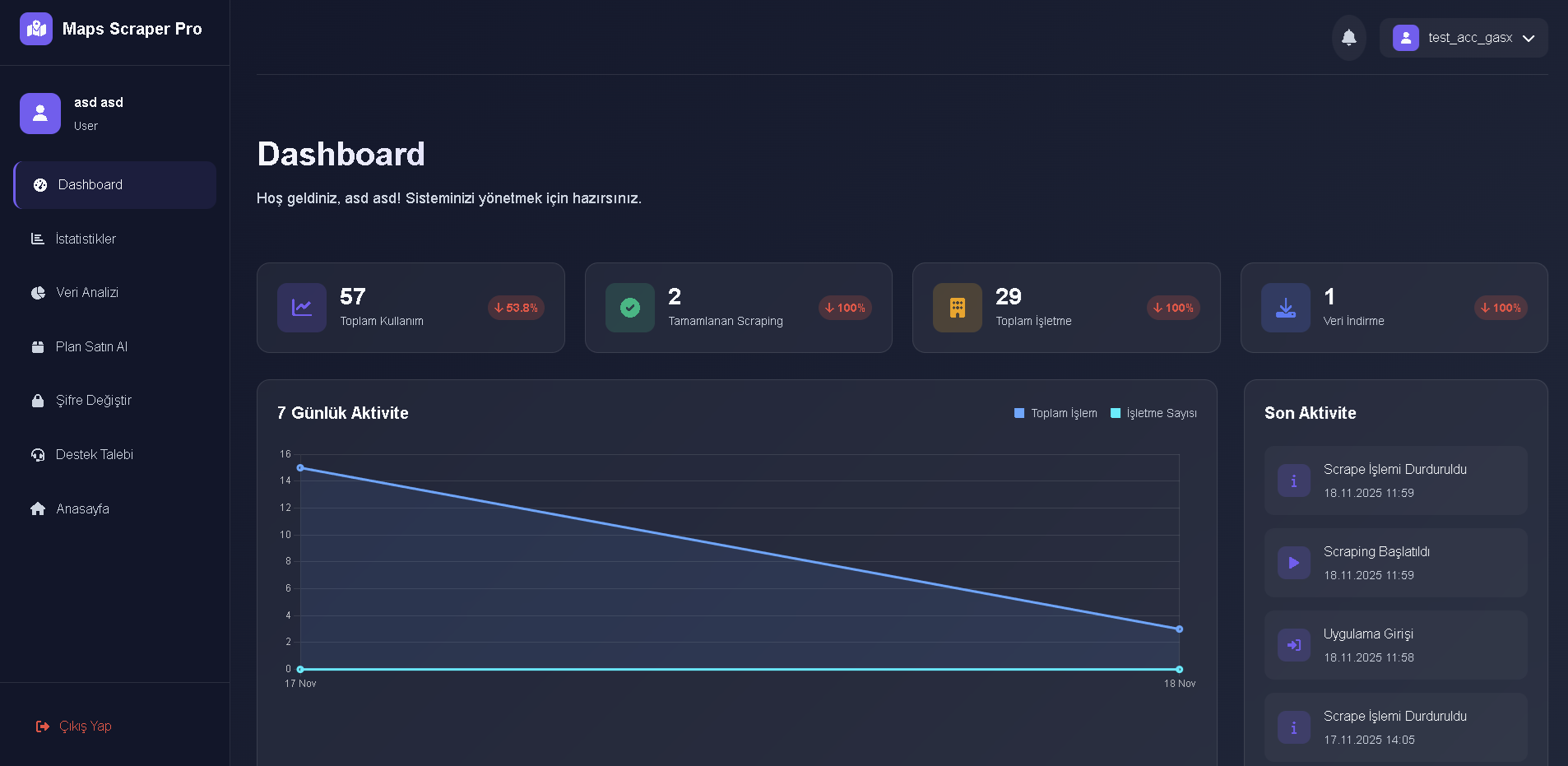Click the 100% badge on Toplam İşletme
The width and height of the screenshot is (1568, 766).
pos(1174,308)
